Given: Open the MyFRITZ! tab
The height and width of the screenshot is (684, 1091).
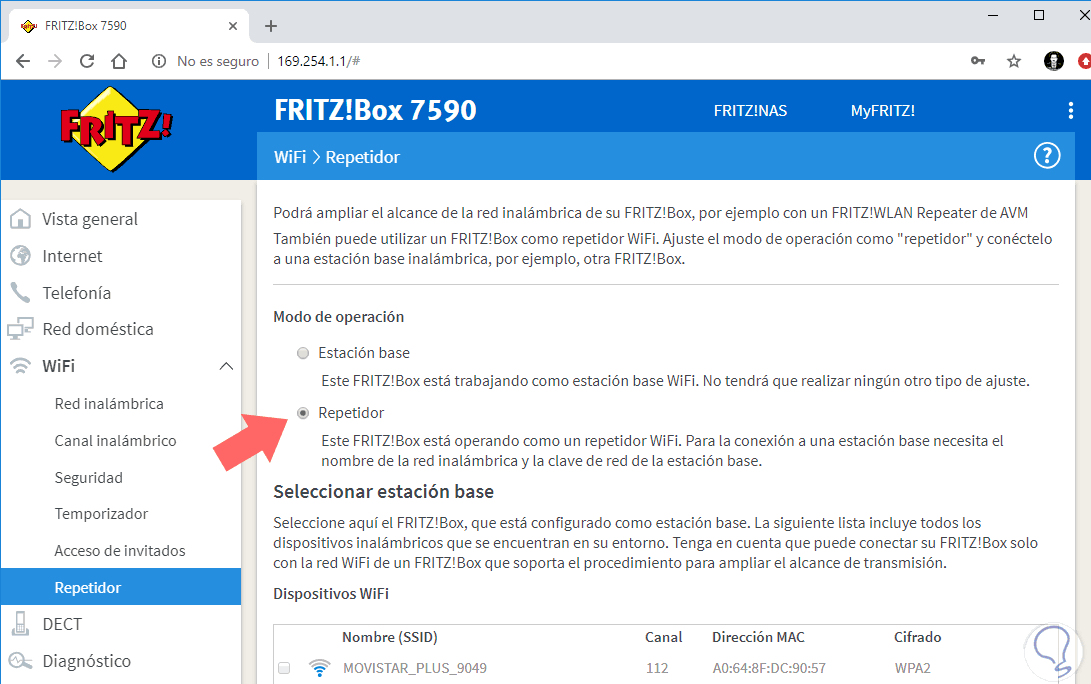Looking at the screenshot, I should 882,111.
